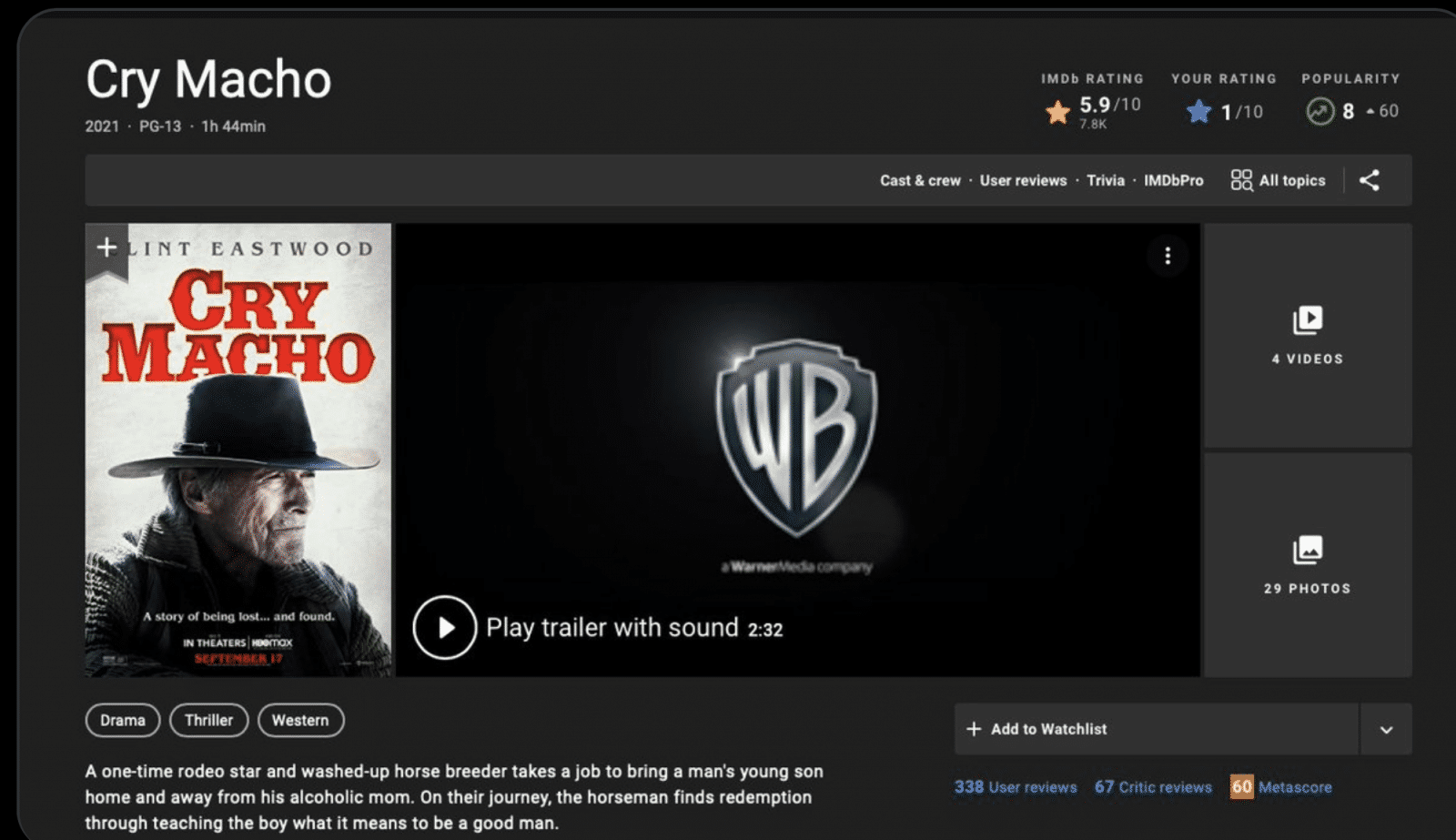The height and width of the screenshot is (840, 1456).
Task: Open 67 Critic reviews link
Action: 1153,787
